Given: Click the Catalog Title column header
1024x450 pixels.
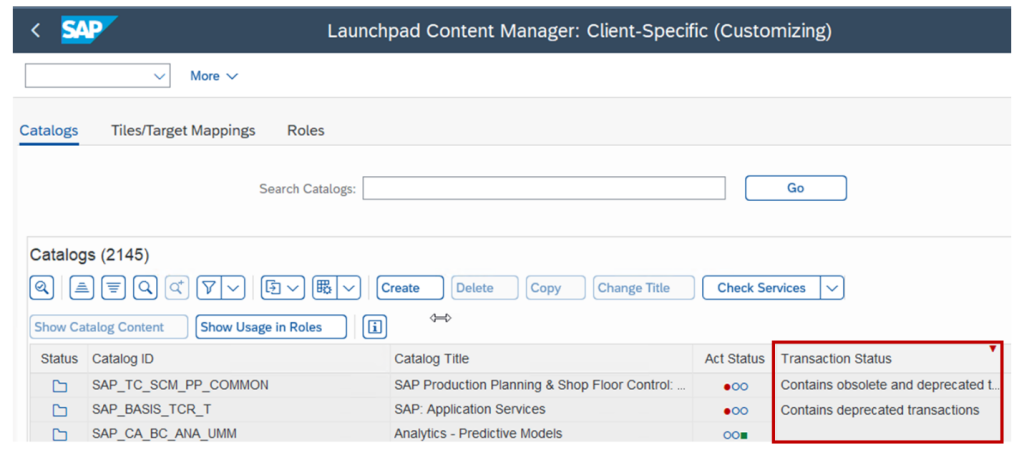Looking at the screenshot, I should click(541, 359).
